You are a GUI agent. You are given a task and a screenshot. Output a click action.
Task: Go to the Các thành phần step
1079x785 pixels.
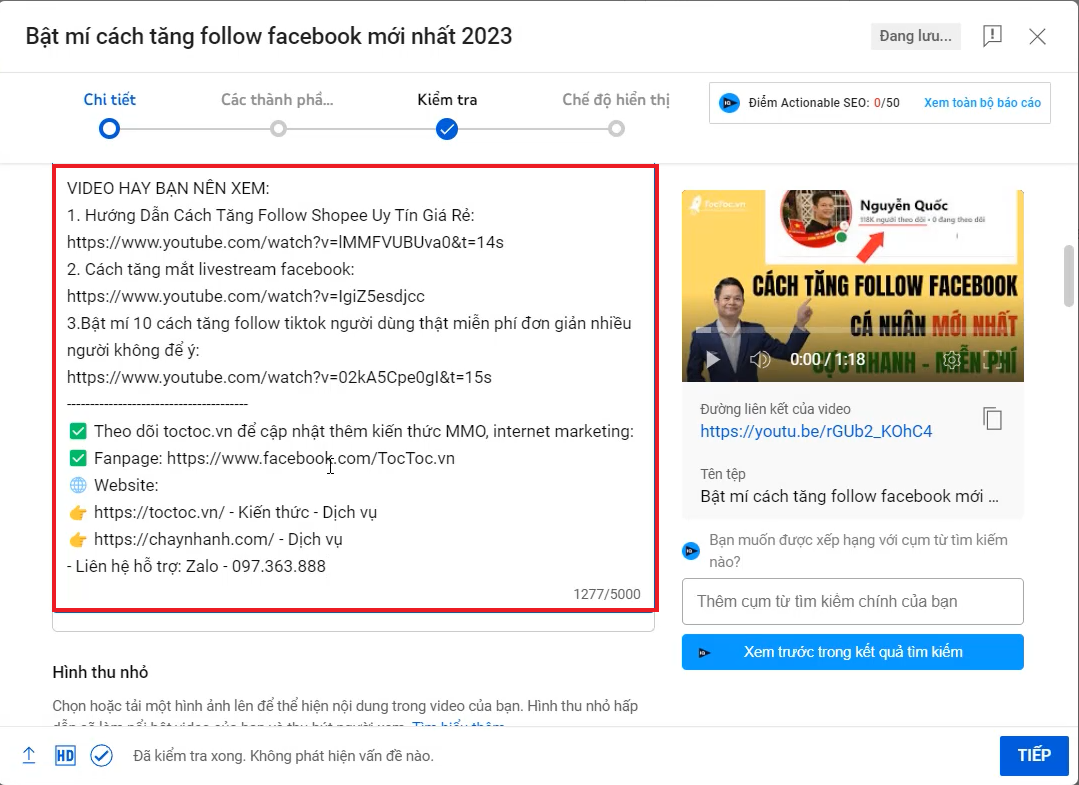(x=278, y=128)
